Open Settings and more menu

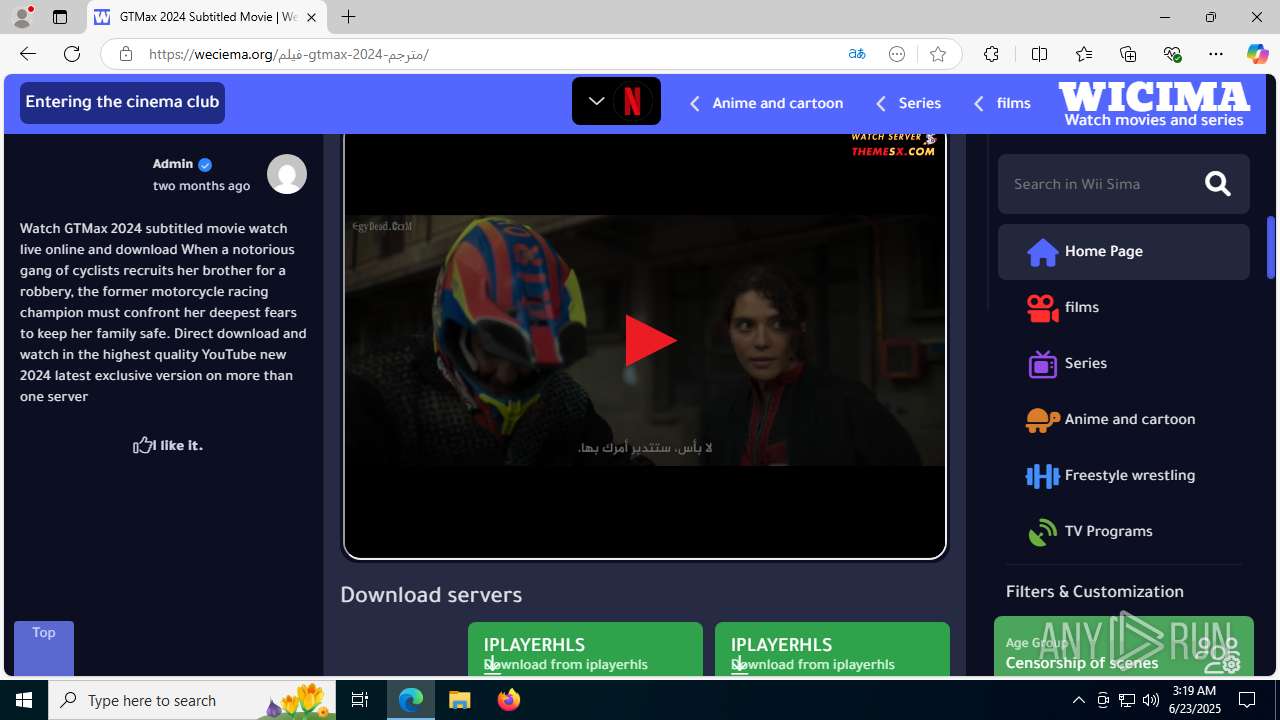coord(1216,54)
